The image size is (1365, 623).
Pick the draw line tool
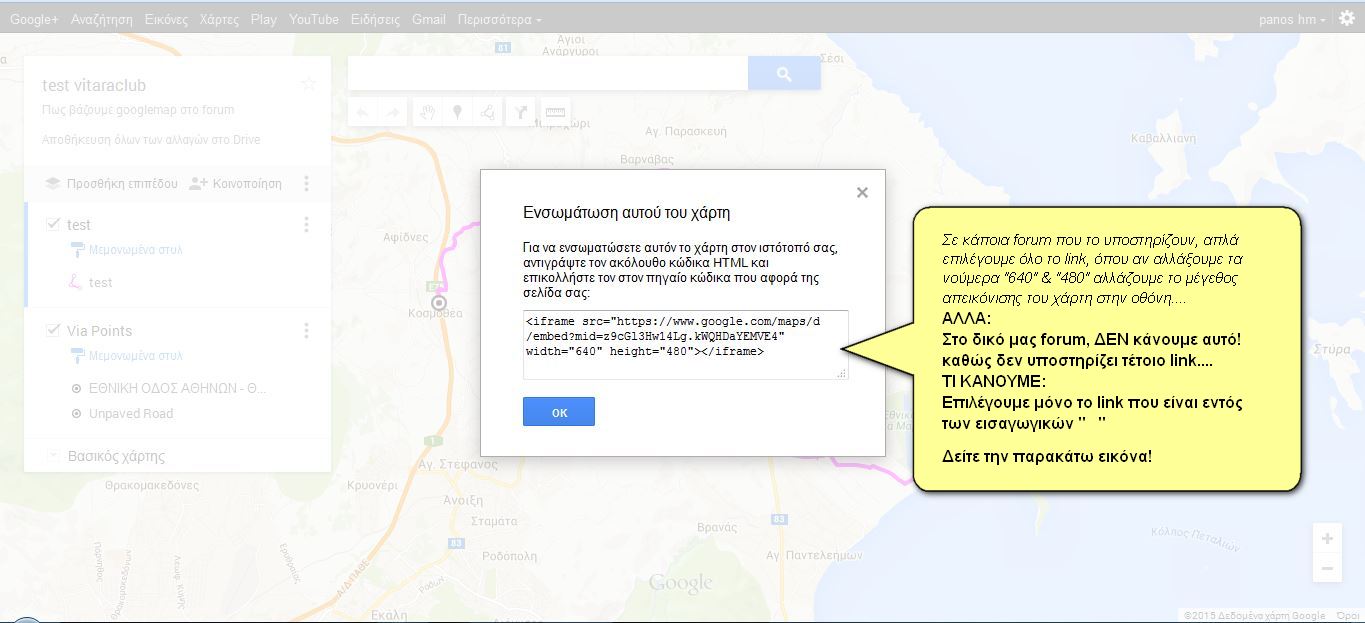point(488,112)
